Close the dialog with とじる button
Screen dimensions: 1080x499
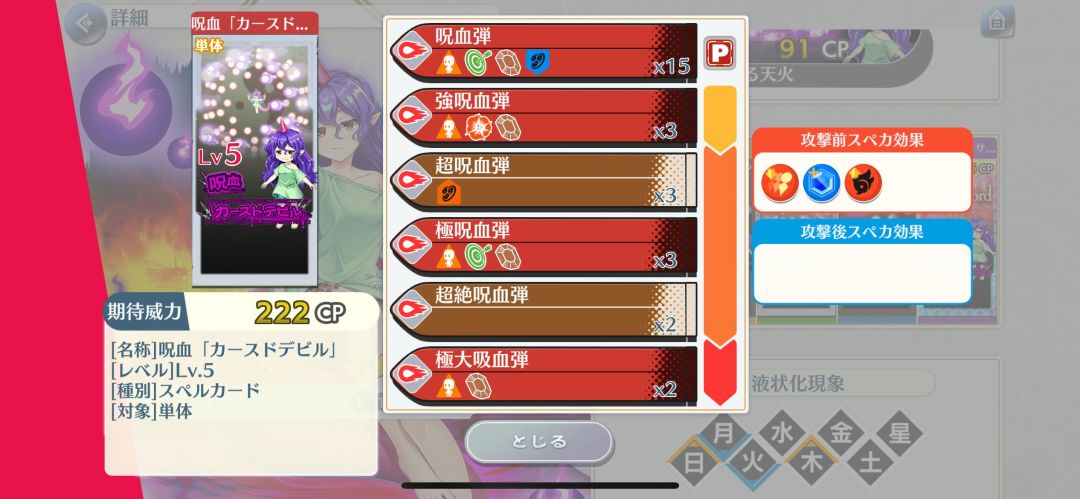[539, 441]
